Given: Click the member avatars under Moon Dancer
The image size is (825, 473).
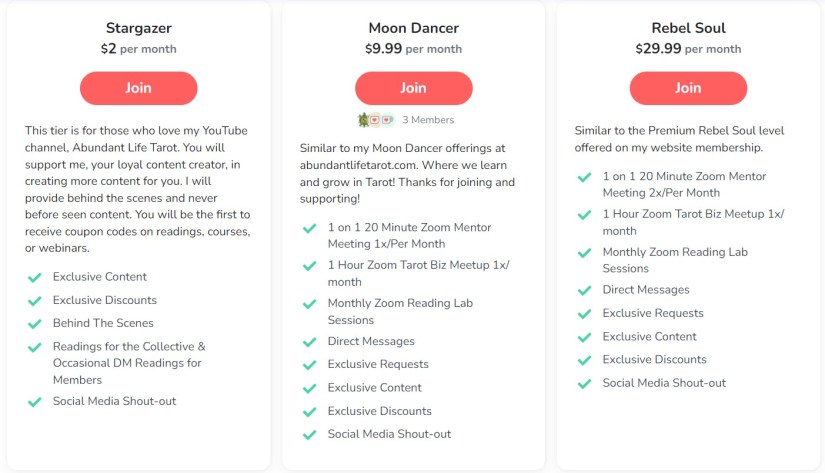Looking at the screenshot, I should coord(375,120).
